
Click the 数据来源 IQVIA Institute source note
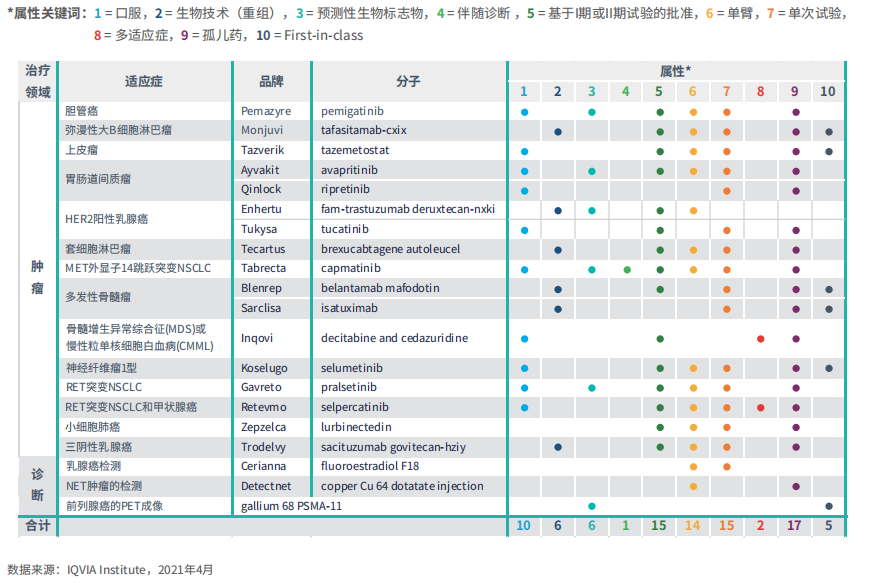coord(110,570)
